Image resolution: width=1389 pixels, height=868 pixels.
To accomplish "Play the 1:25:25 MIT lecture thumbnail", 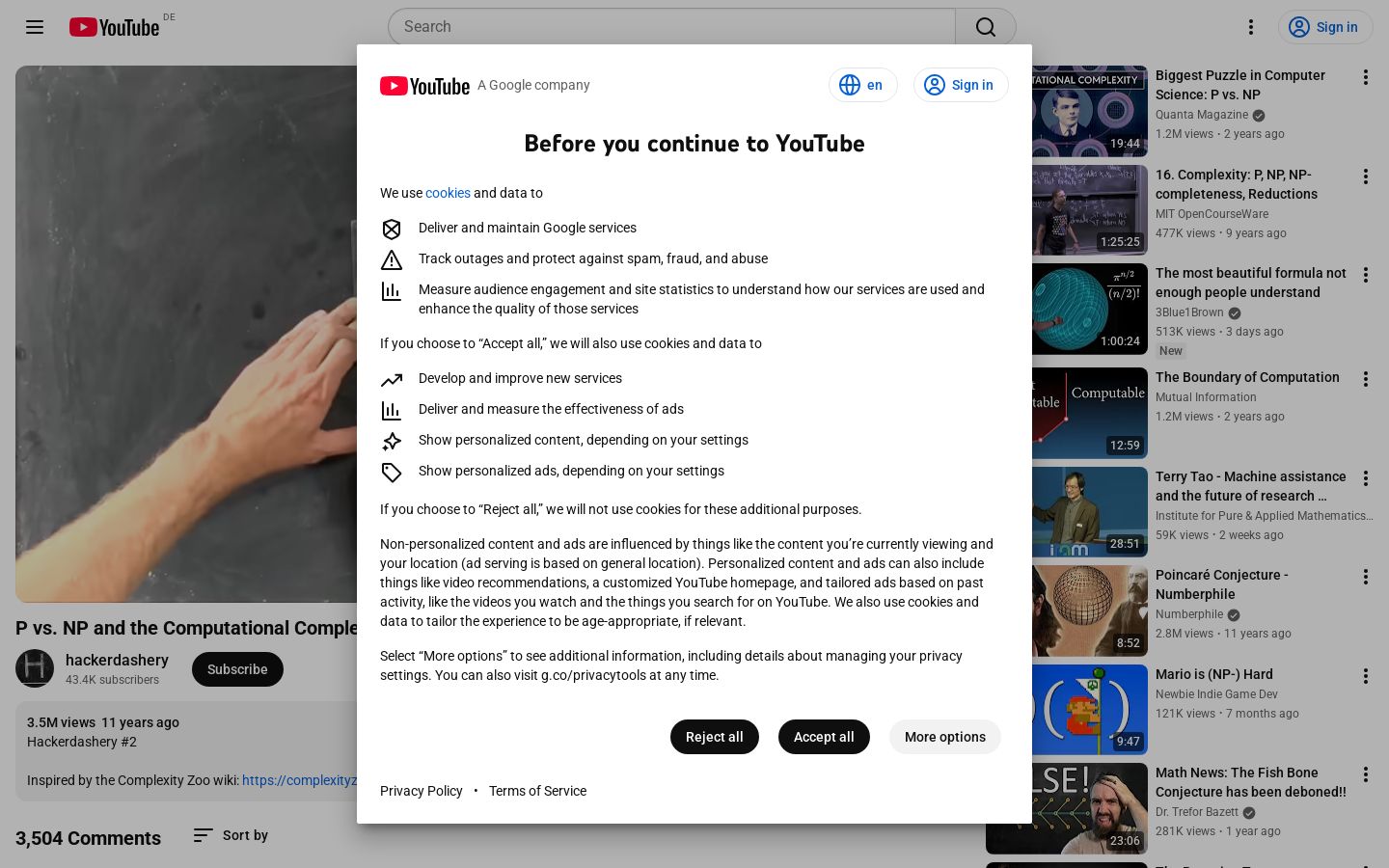I will (x=1090, y=210).
